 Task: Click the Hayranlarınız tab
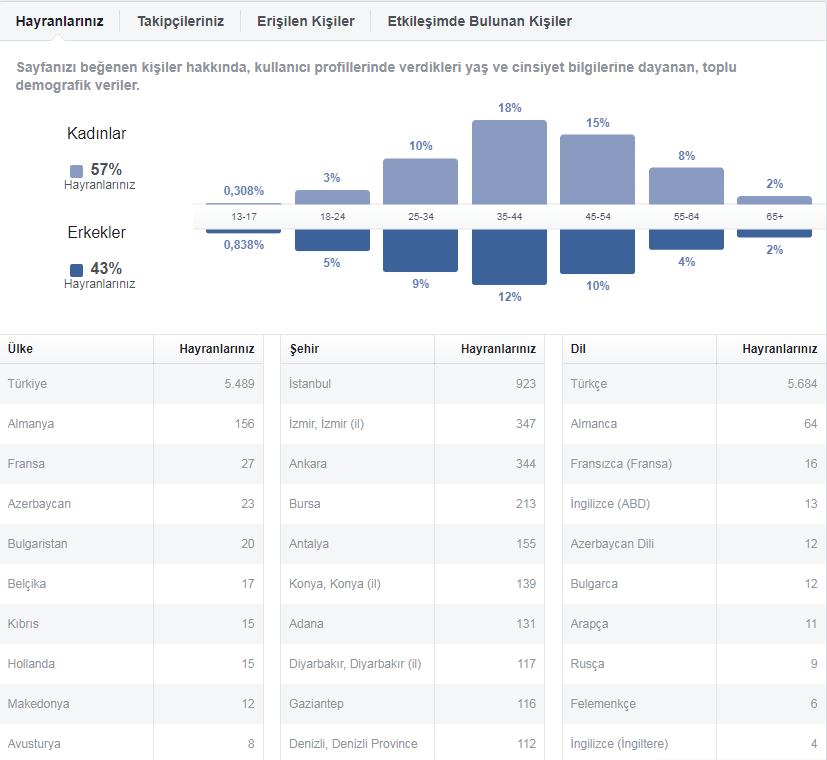[59, 21]
